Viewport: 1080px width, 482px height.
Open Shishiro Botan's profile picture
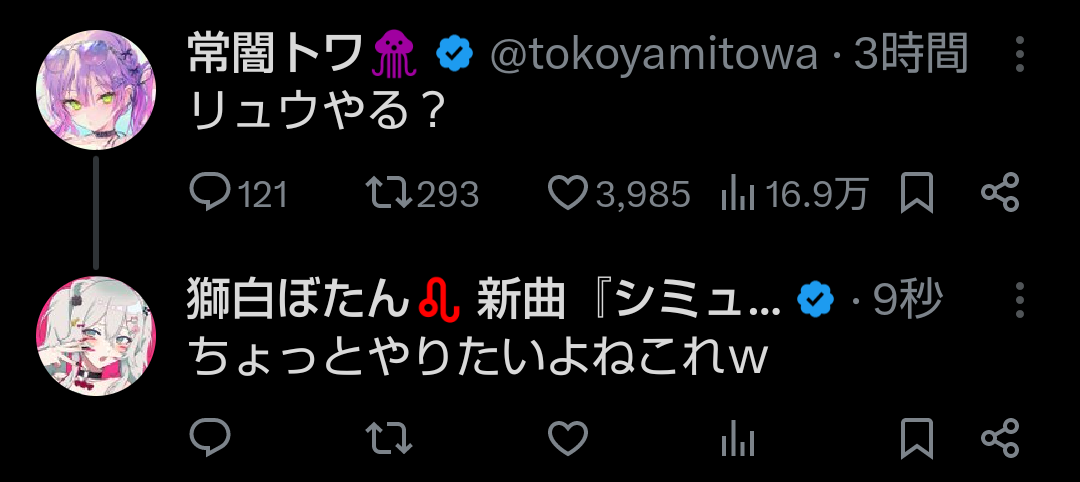pos(96,336)
